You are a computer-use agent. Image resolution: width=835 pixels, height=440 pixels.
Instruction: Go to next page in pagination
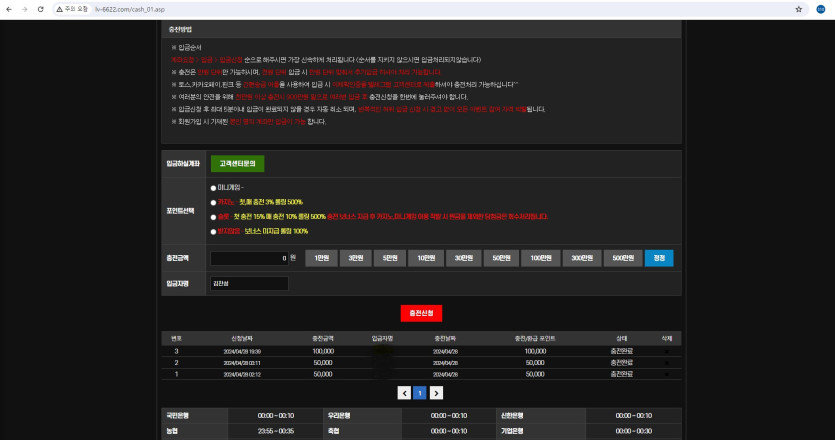(436, 393)
